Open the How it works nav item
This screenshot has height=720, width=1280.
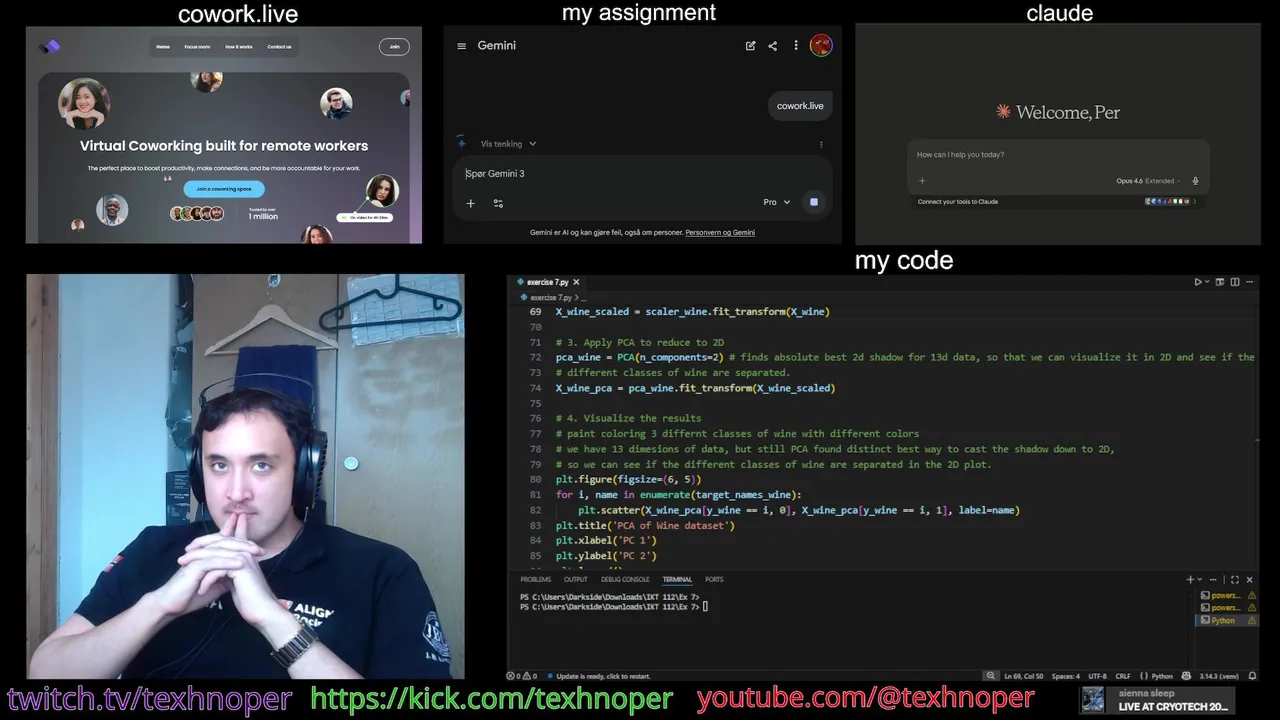click(239, 46)
